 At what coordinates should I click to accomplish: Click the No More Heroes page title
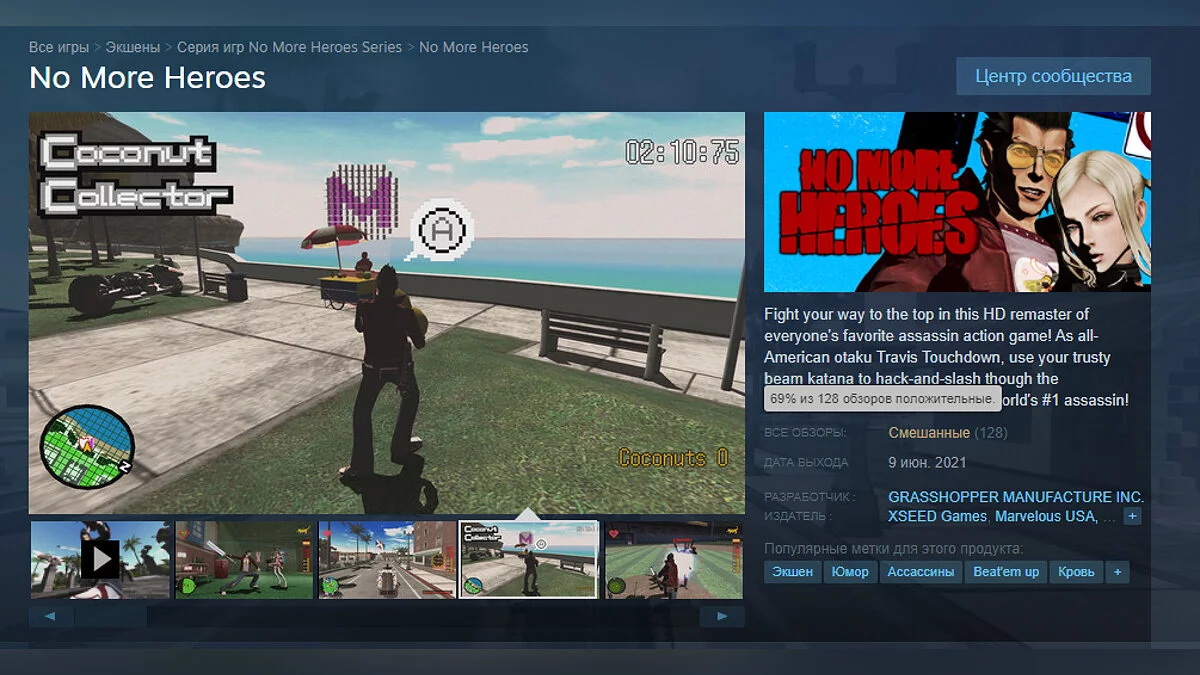click(x=148, y=78)
